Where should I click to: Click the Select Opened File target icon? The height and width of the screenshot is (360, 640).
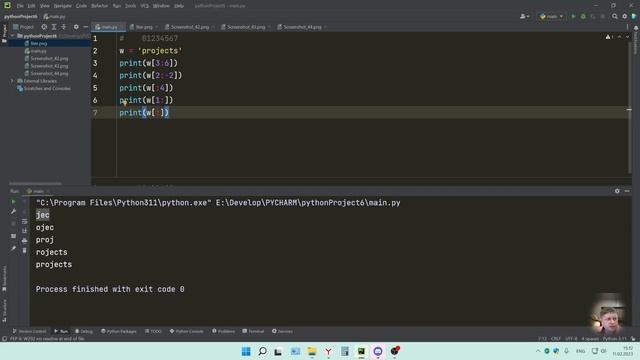coord(44,27)
